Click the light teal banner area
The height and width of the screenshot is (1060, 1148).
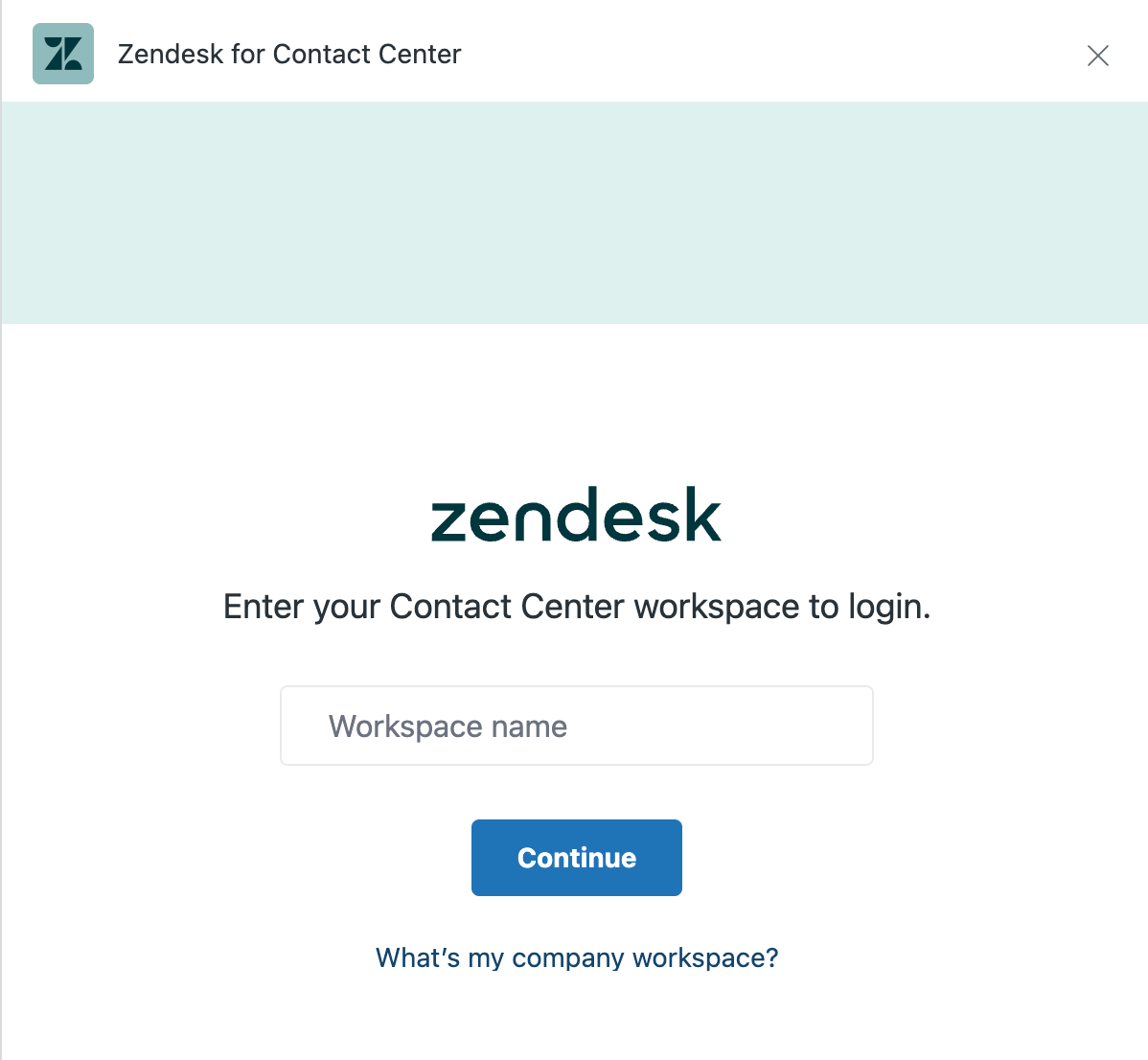(x=575, y=213)
